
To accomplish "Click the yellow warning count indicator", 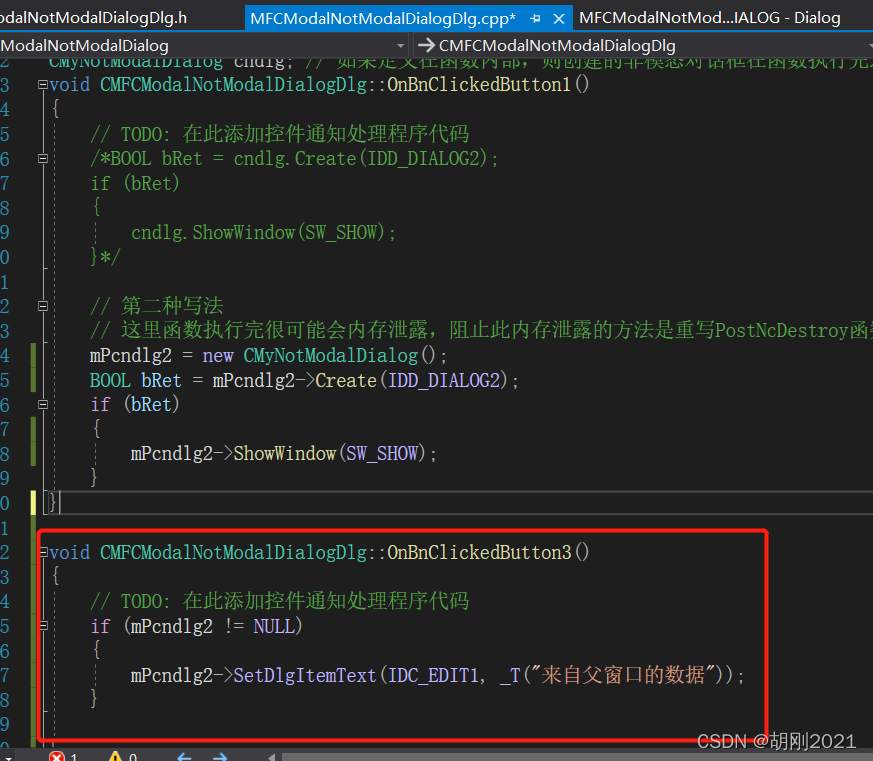I will coord(123,757).
